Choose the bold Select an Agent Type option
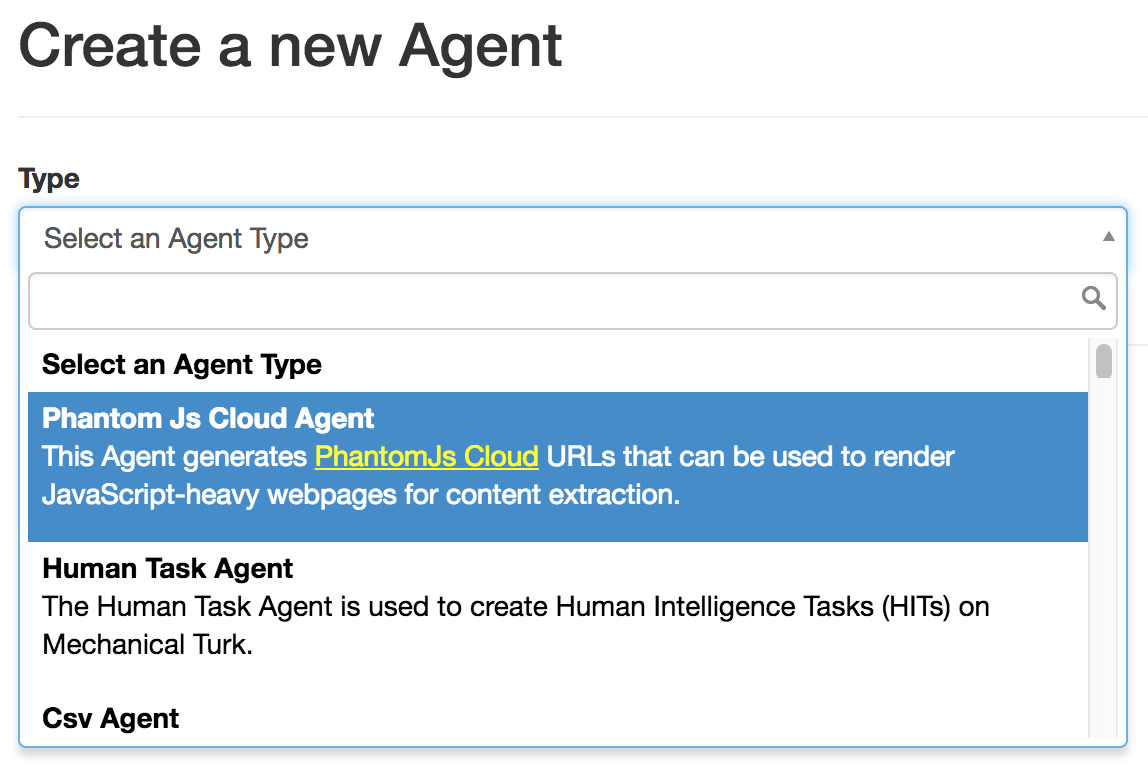The image size is (1148, 776). (x=182, y=365)
